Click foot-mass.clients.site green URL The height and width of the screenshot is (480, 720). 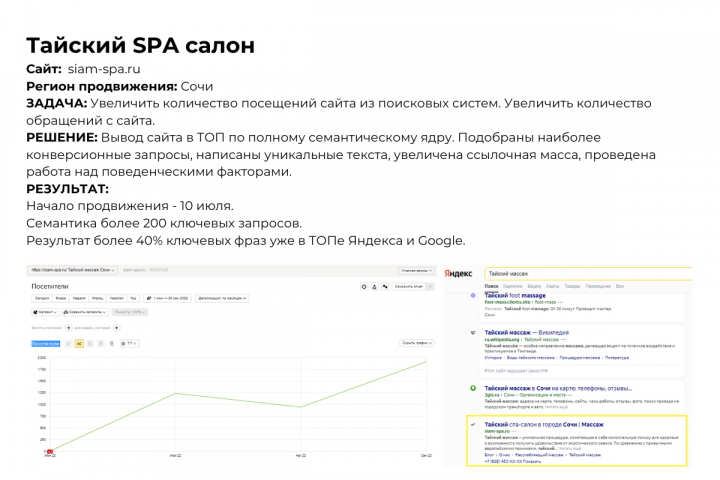pyautogui.click(x=507, y=302)
